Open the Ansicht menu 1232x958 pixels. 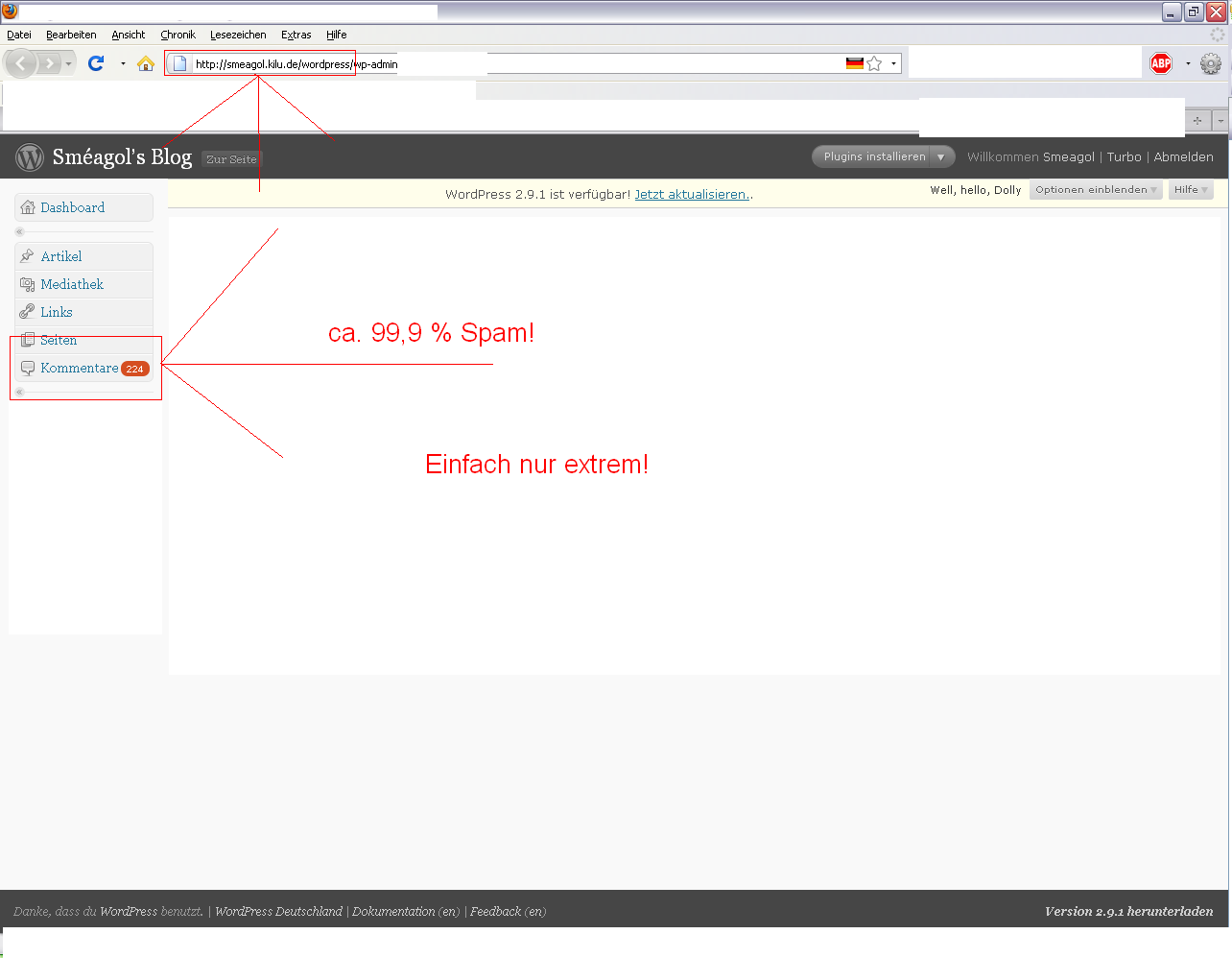pos(128,35)
